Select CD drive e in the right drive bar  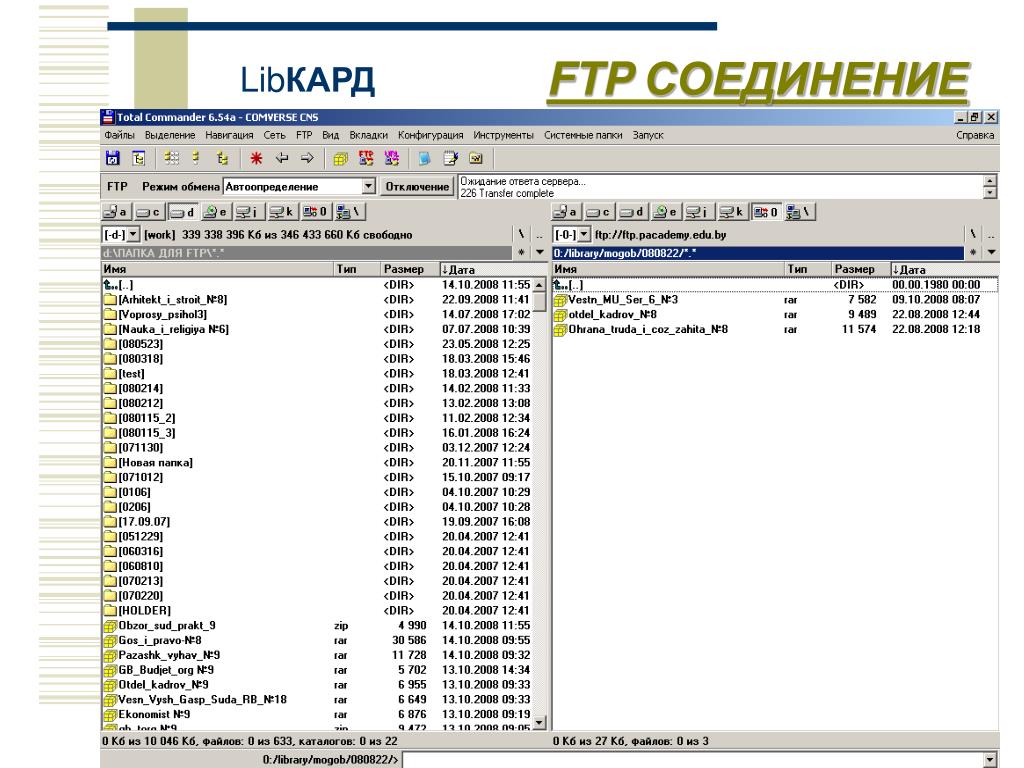666,212
